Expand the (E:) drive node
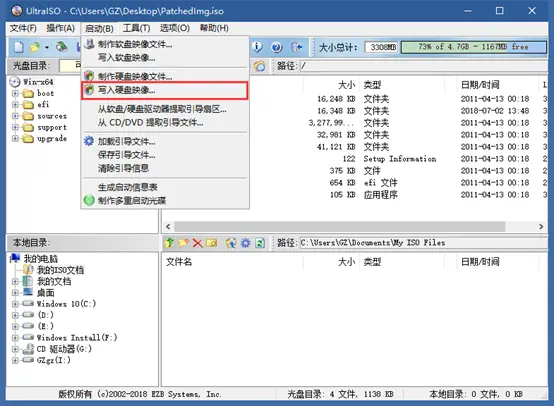The height and width of the screenshot is (406, 554). (x=15, y=326)
